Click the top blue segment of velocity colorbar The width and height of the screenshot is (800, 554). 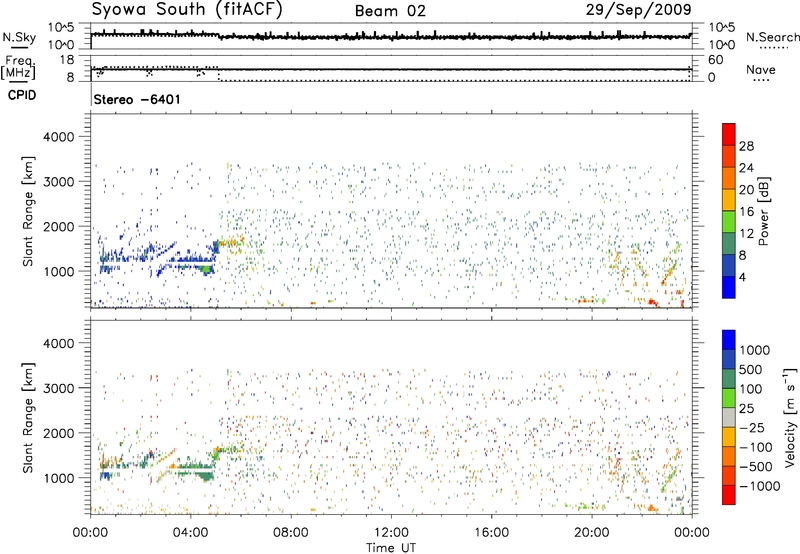tap(729, 340)
